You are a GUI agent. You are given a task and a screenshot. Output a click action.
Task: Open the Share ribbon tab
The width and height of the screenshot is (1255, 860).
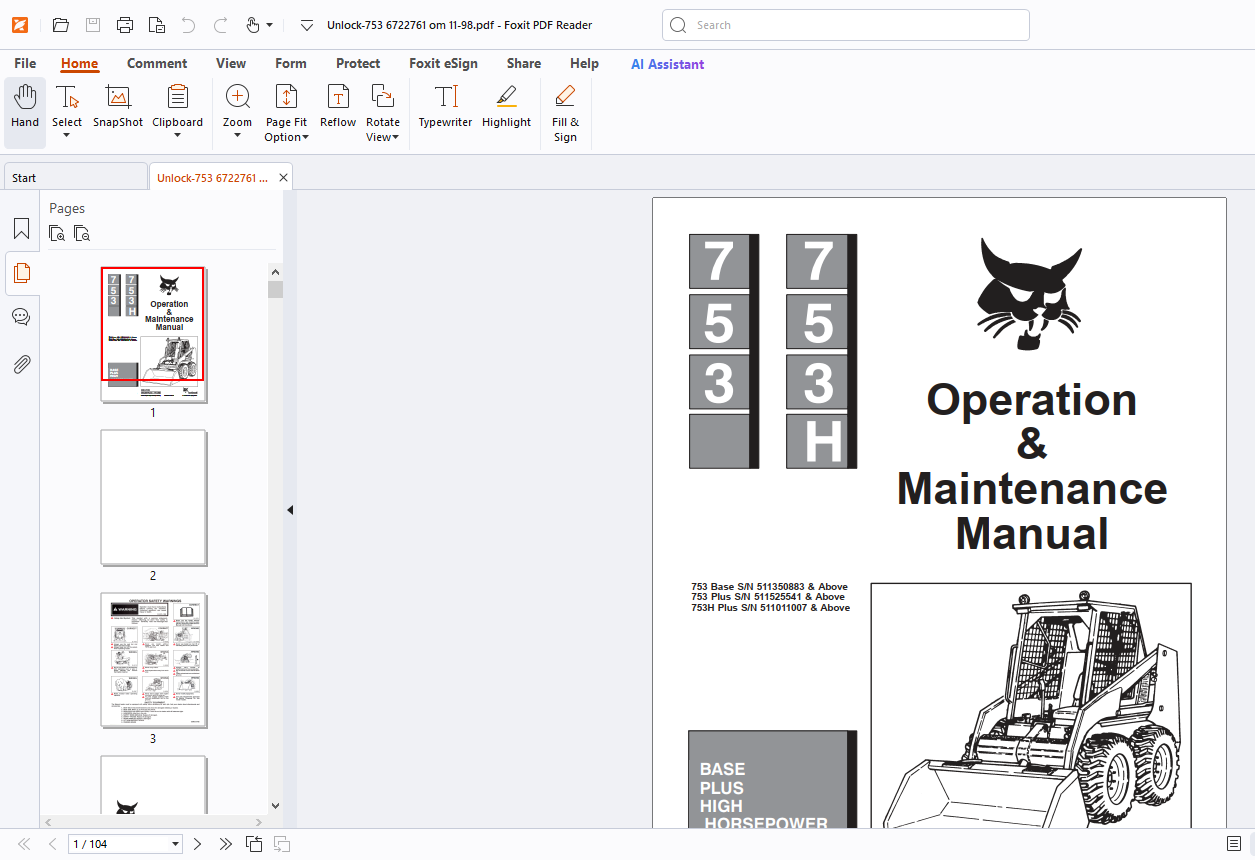point(524,63)
